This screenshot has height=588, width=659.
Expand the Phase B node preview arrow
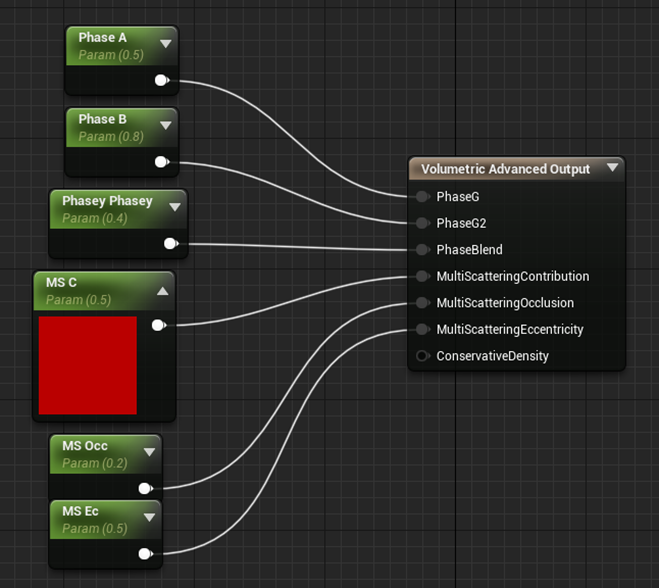[166, 125]
